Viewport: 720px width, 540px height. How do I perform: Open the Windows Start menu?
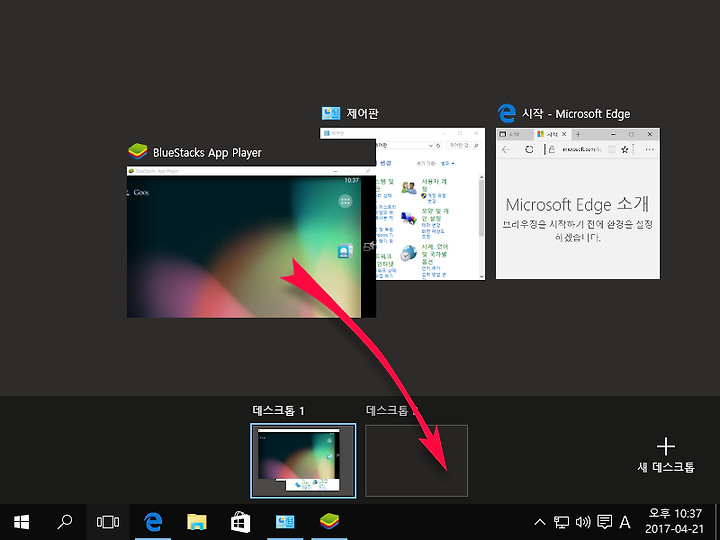click(22, 522)
